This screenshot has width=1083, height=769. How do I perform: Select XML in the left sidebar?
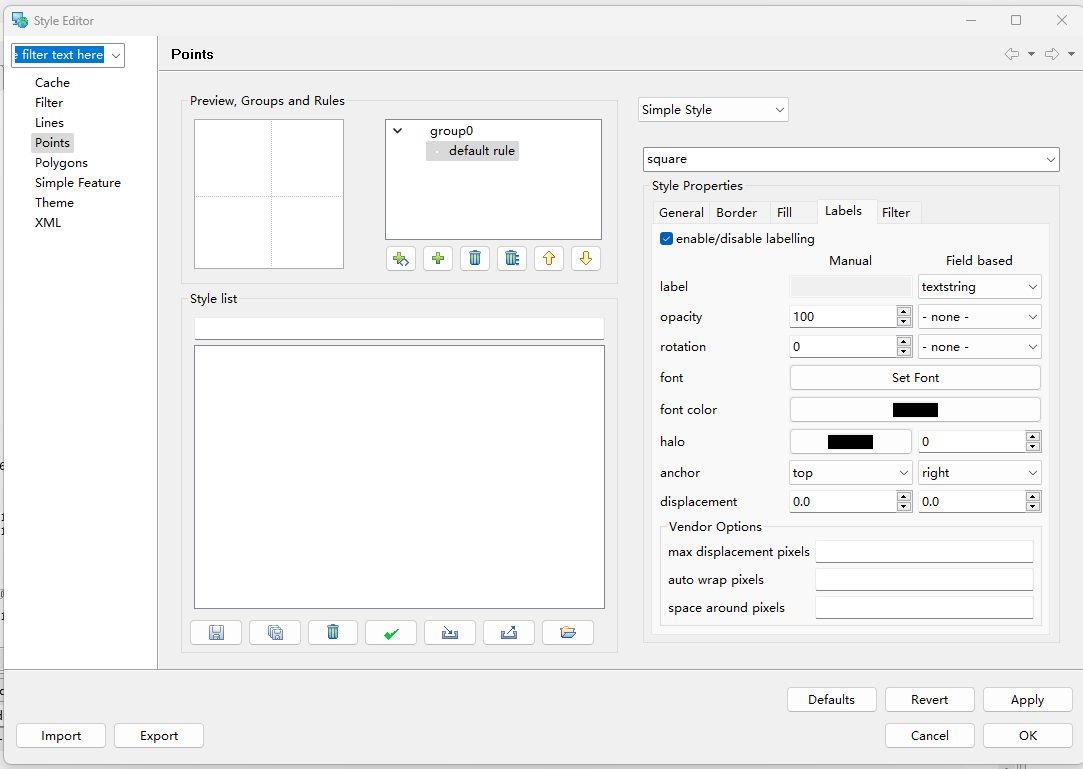point(48,223)
